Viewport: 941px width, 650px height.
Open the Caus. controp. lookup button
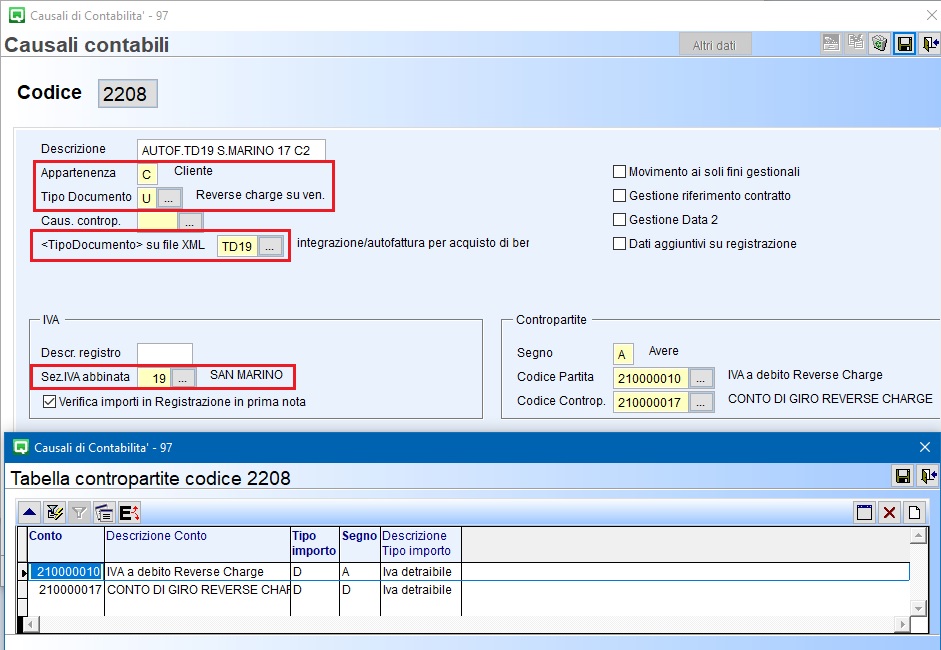(x=190, y=222)
